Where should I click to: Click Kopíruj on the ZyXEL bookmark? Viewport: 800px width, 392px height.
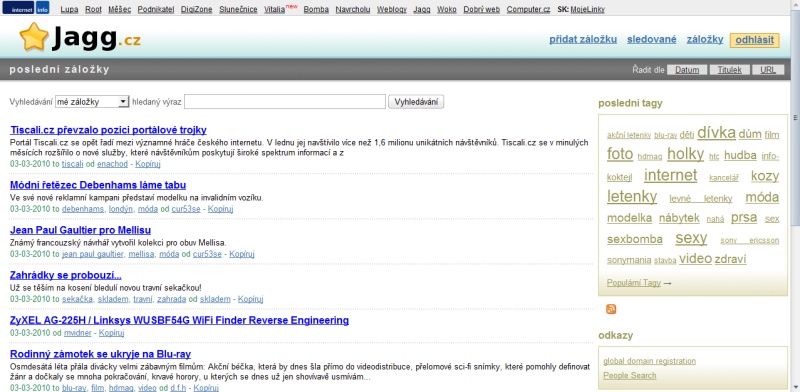pos(112,333)
